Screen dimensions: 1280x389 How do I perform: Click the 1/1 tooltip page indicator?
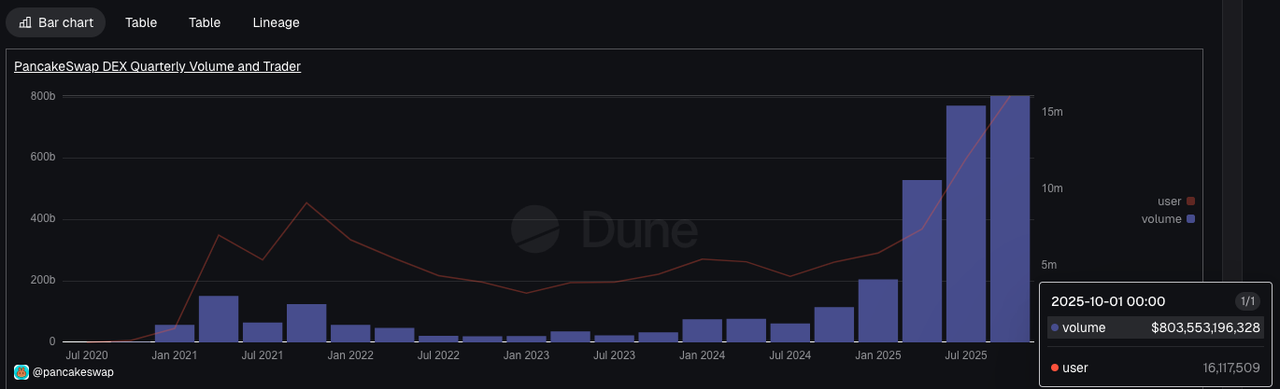[1247, 301]
